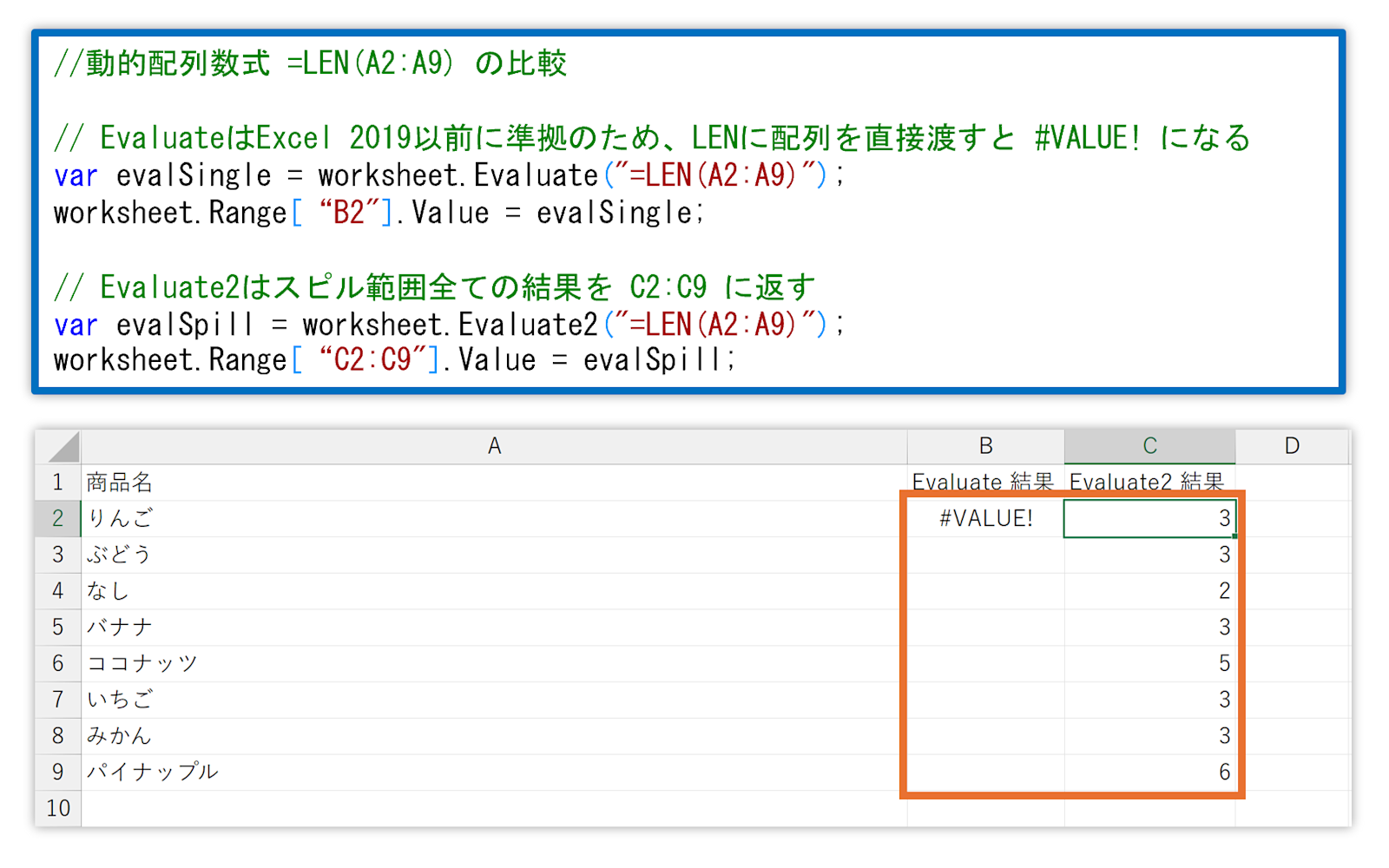Select column A header
The width and height of the screenshot is (1389, 868).
click(x=494, y=446)
